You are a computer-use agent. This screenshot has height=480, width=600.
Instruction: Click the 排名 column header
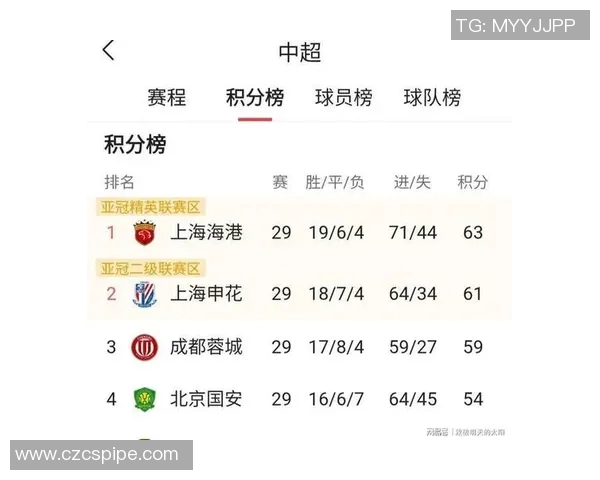(x=120, y=182)
